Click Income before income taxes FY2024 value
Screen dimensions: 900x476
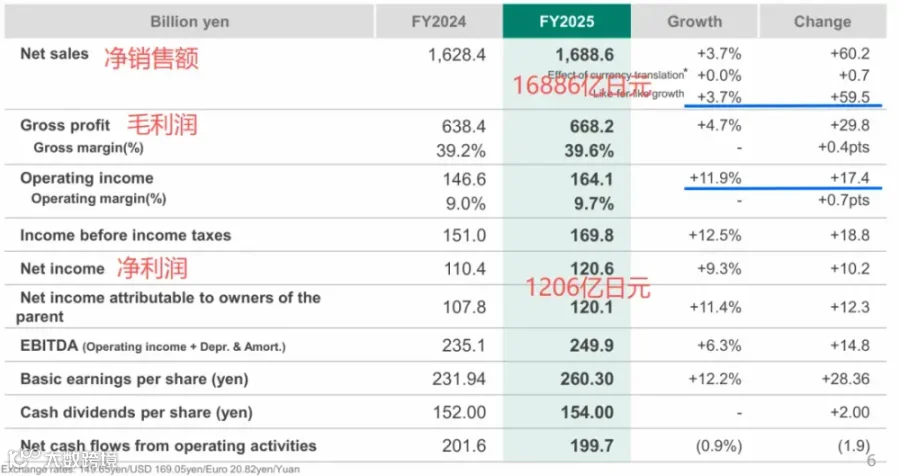coord(464,235)
